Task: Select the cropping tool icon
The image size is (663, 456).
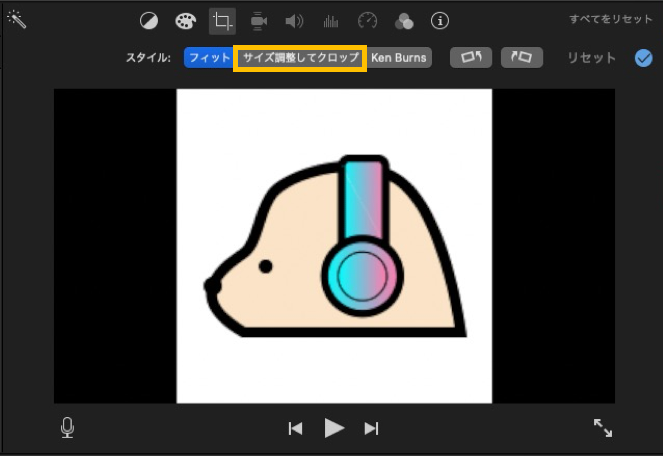Action: point(222,21)
